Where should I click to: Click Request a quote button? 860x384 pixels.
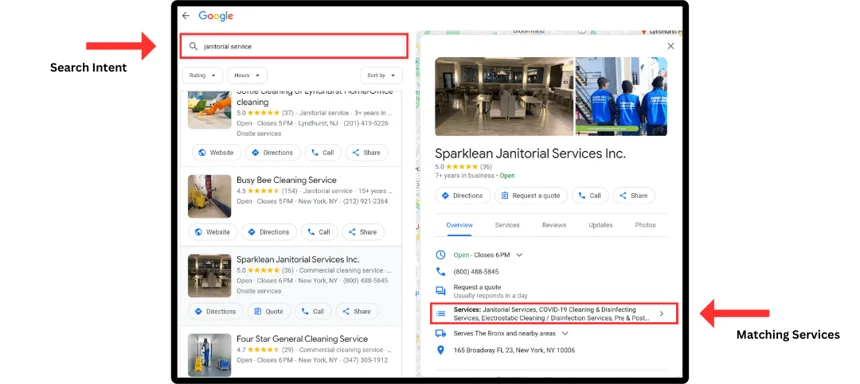[x=530, y=195]
